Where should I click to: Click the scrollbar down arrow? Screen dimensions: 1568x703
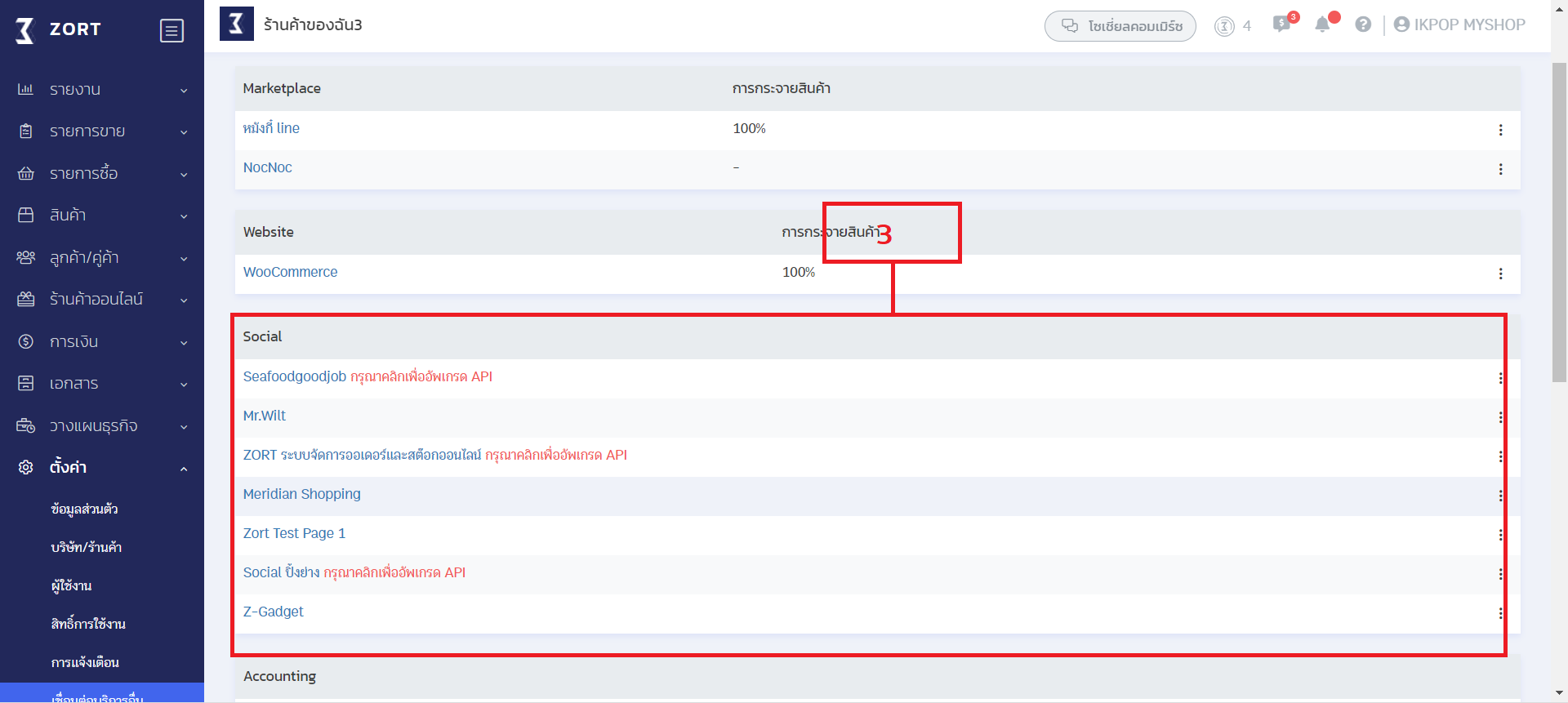pos(1559,693)
